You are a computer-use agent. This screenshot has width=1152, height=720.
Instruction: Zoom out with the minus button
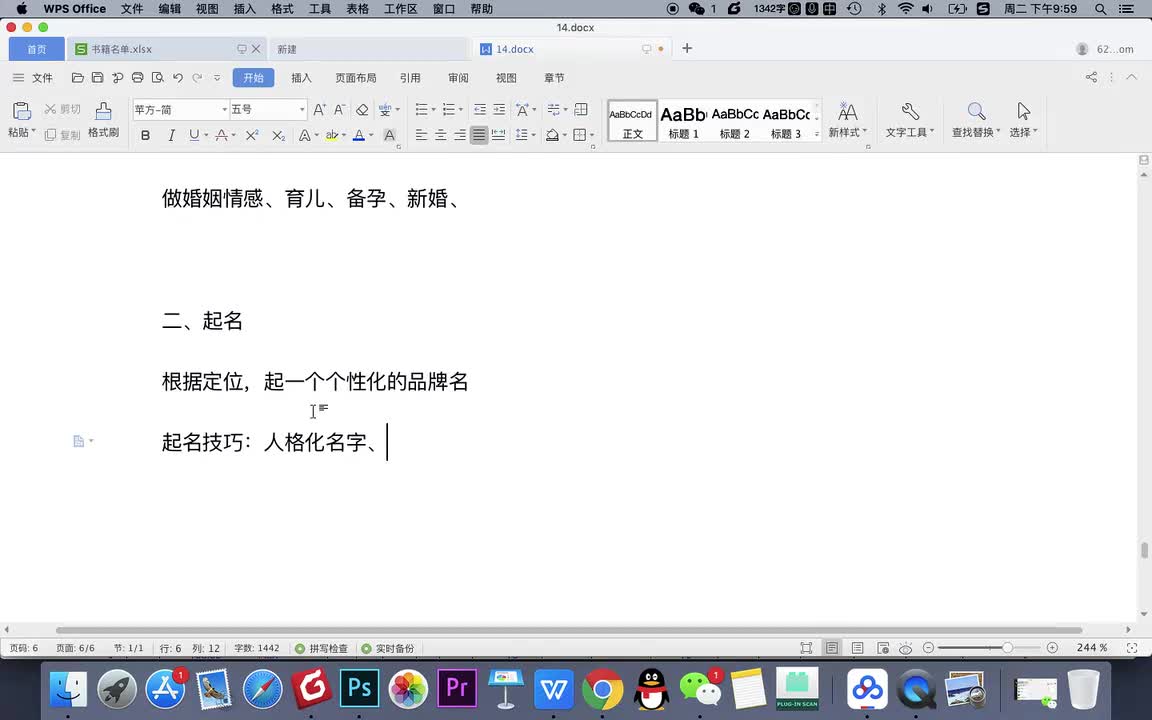[x=929, y=648]
